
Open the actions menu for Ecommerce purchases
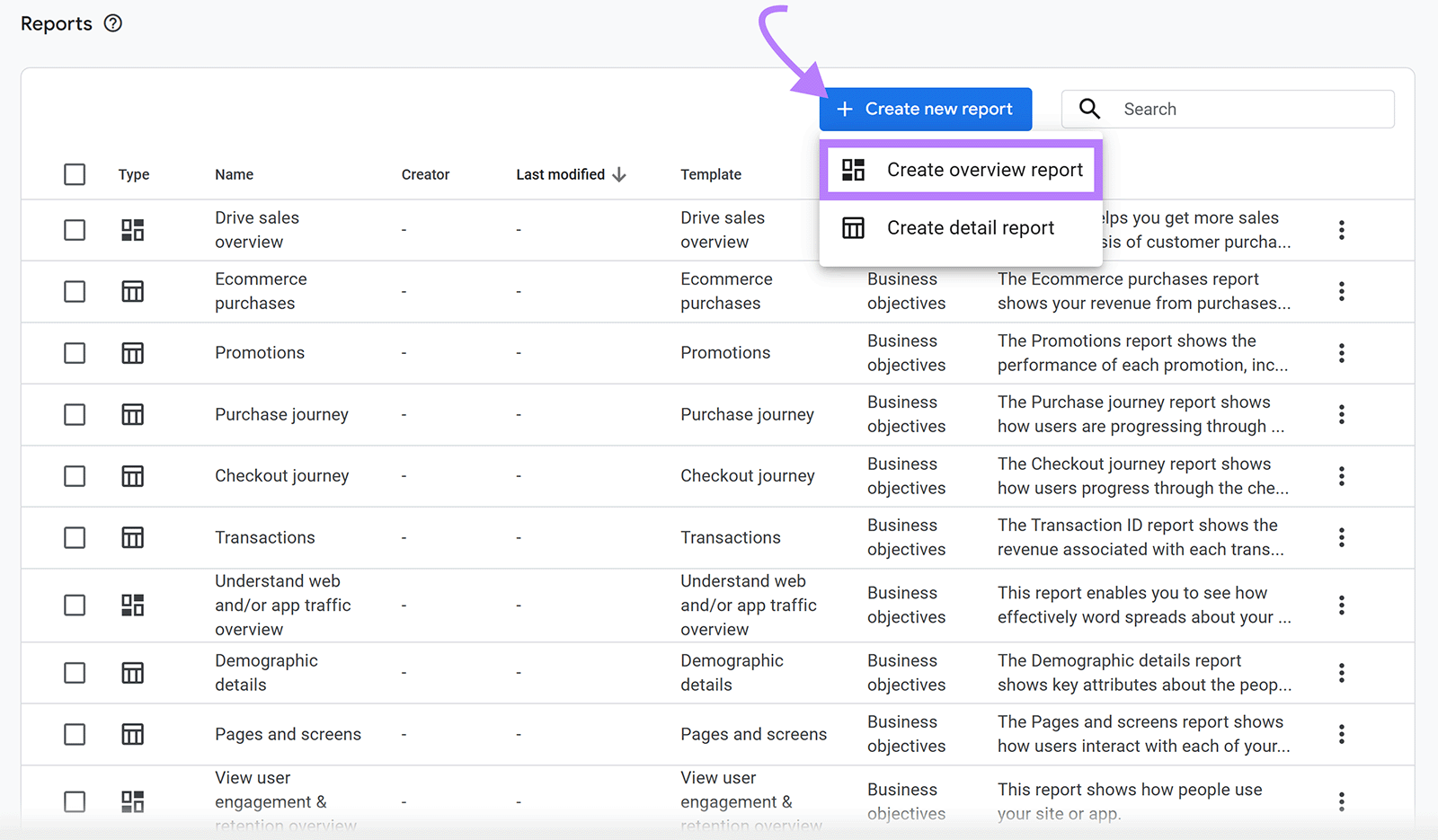(x=1341, y=291)
